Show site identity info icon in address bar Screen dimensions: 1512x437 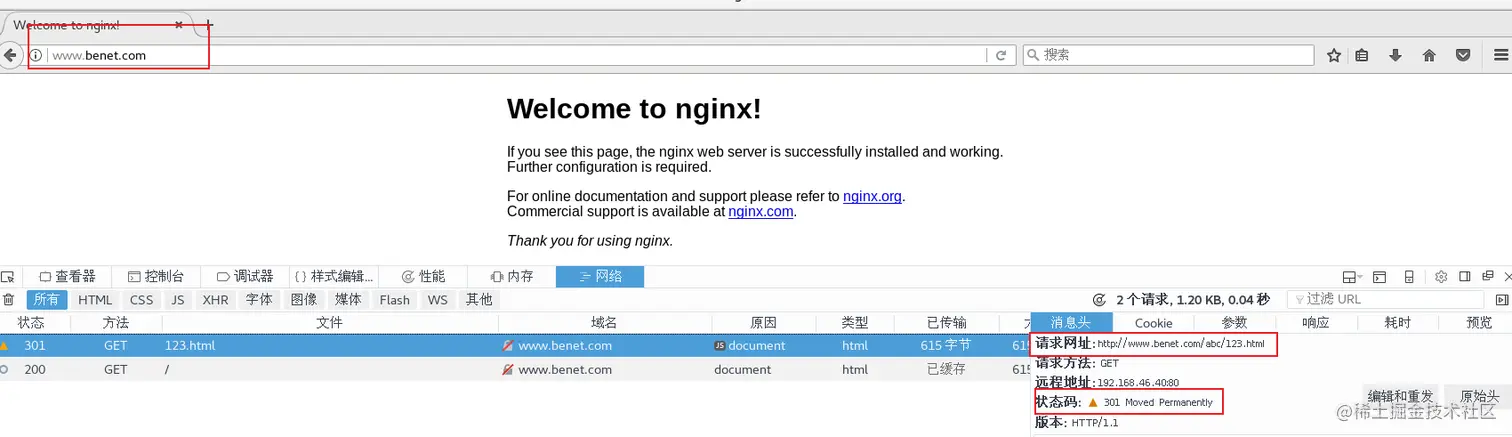[x=36, y=56]
